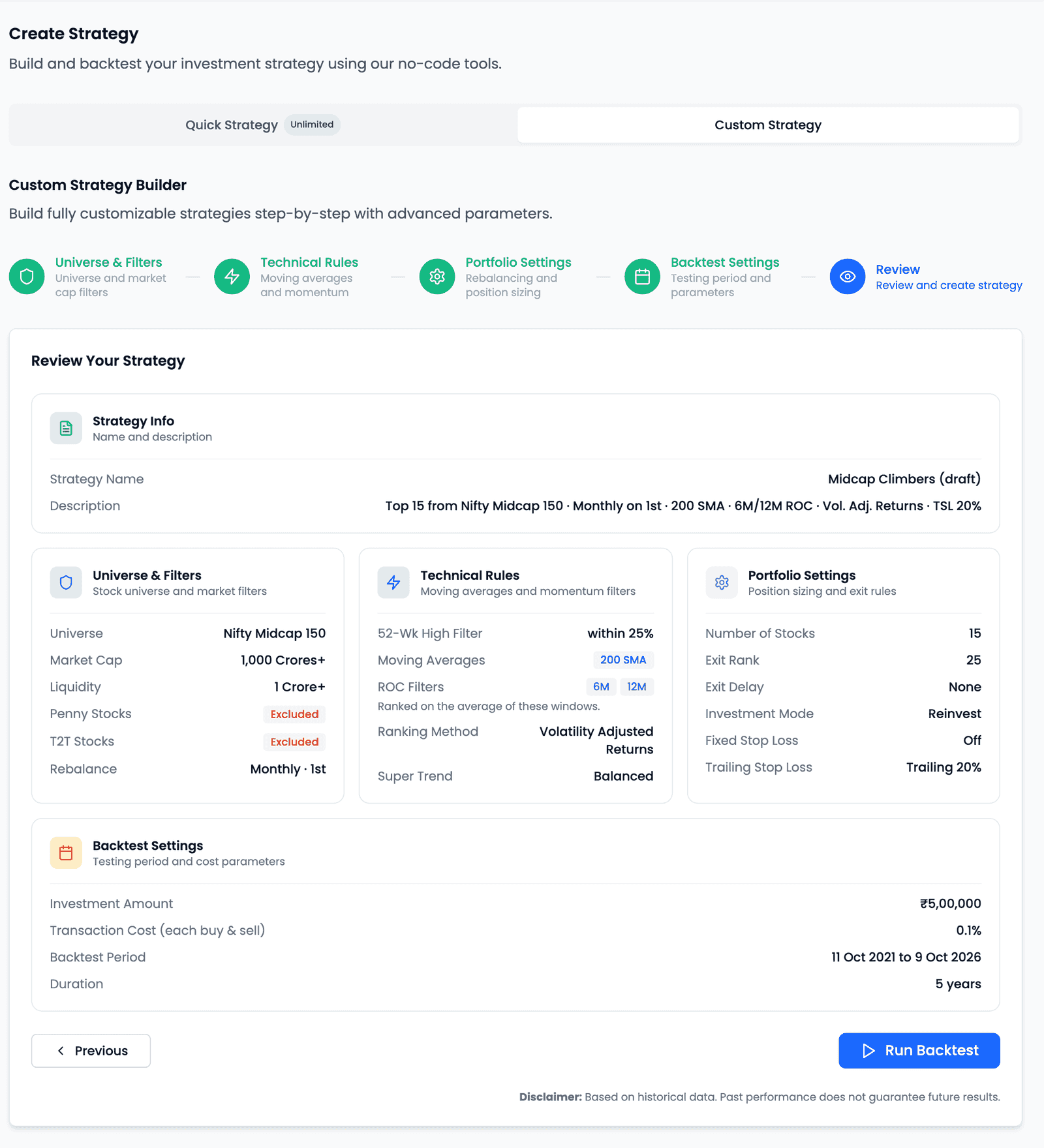Switch to the Quick Strategy tab
This screenshot has width=1044, height=1148.
[x=263, y=125]
